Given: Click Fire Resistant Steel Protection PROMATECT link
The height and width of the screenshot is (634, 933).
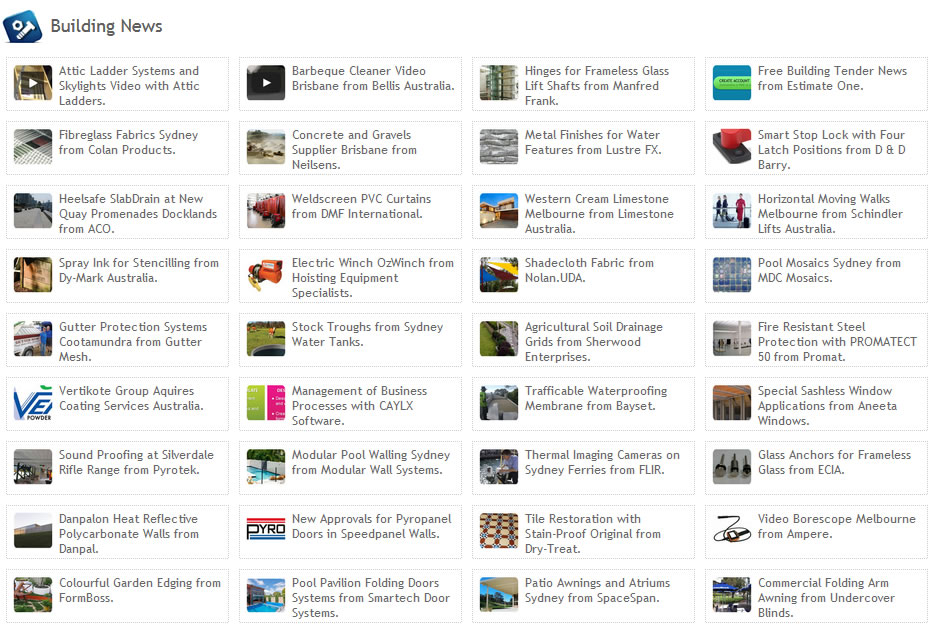Looking at the screenshot, I should (837, 341).
